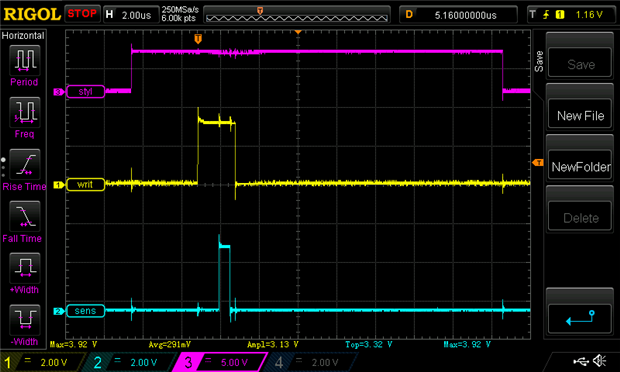Click the waveform memory overview bar
The width and height of the screenshot is (620, 372).
tap(297, 15)
